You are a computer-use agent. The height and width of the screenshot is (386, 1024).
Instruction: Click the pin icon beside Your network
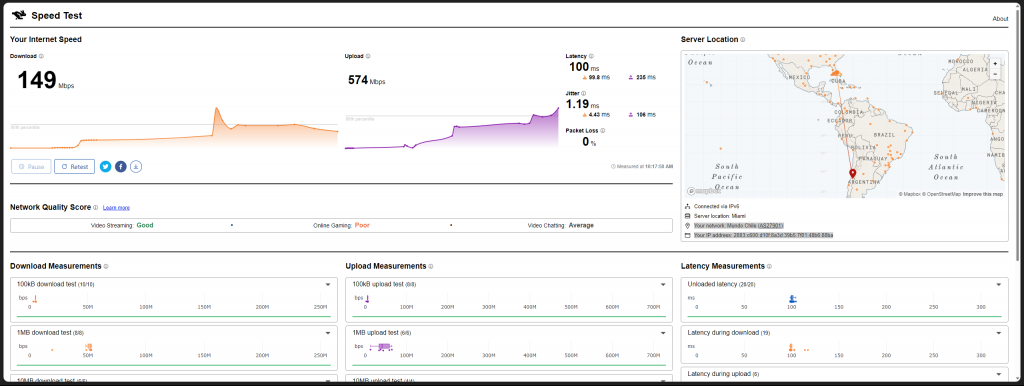(x=688, y=225)
